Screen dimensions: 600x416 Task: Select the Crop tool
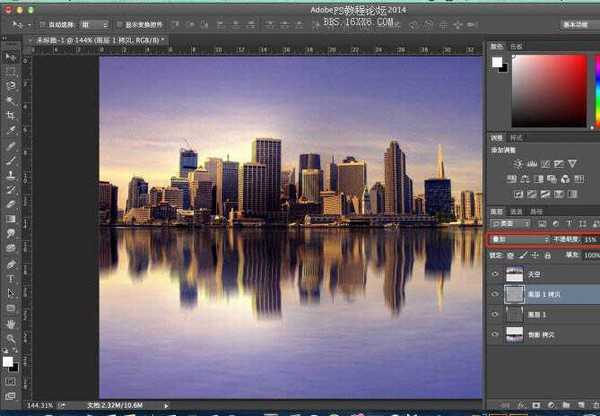pyautogui.click(x=11, y=115)
